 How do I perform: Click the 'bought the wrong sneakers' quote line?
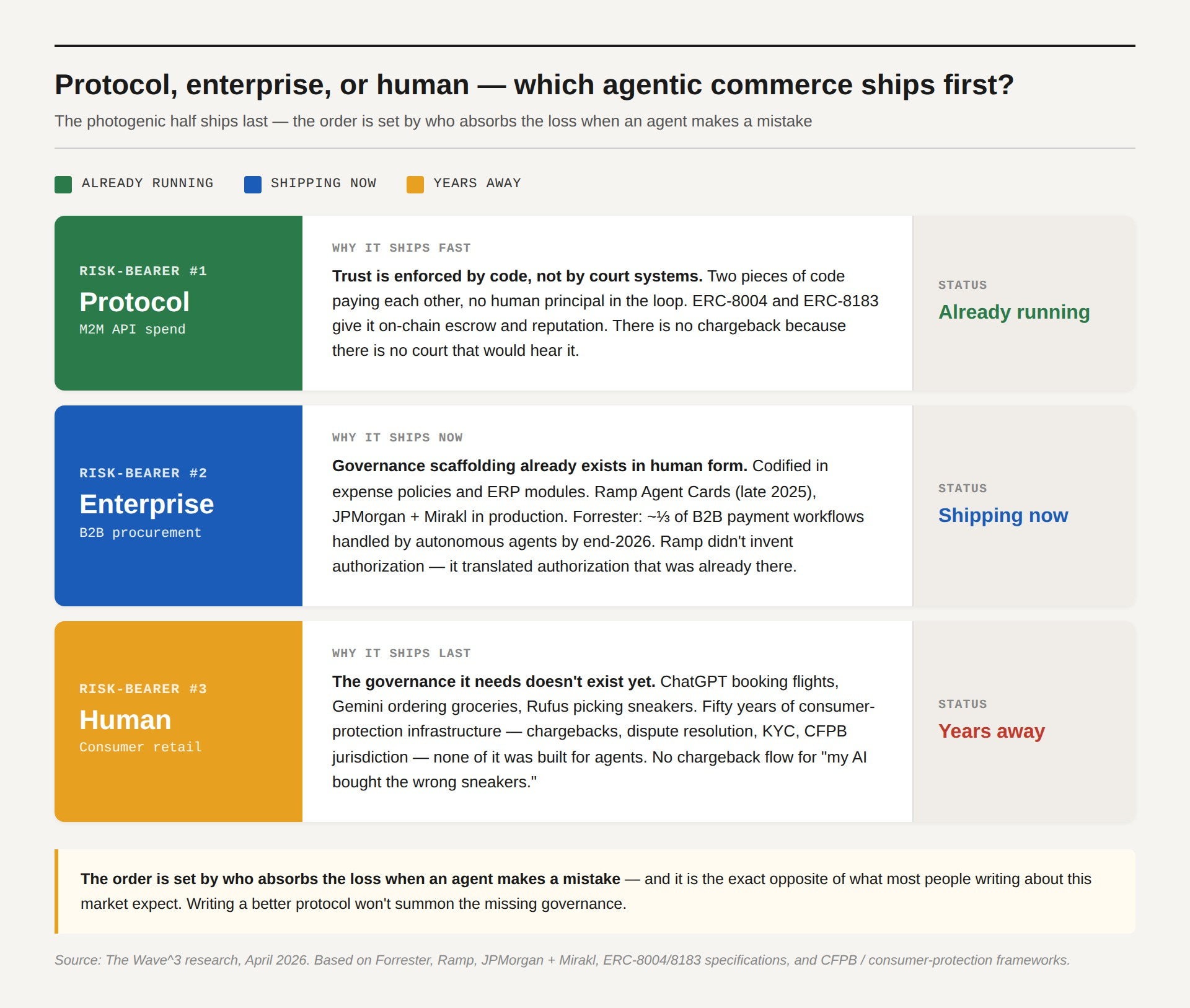pos(434,782)
